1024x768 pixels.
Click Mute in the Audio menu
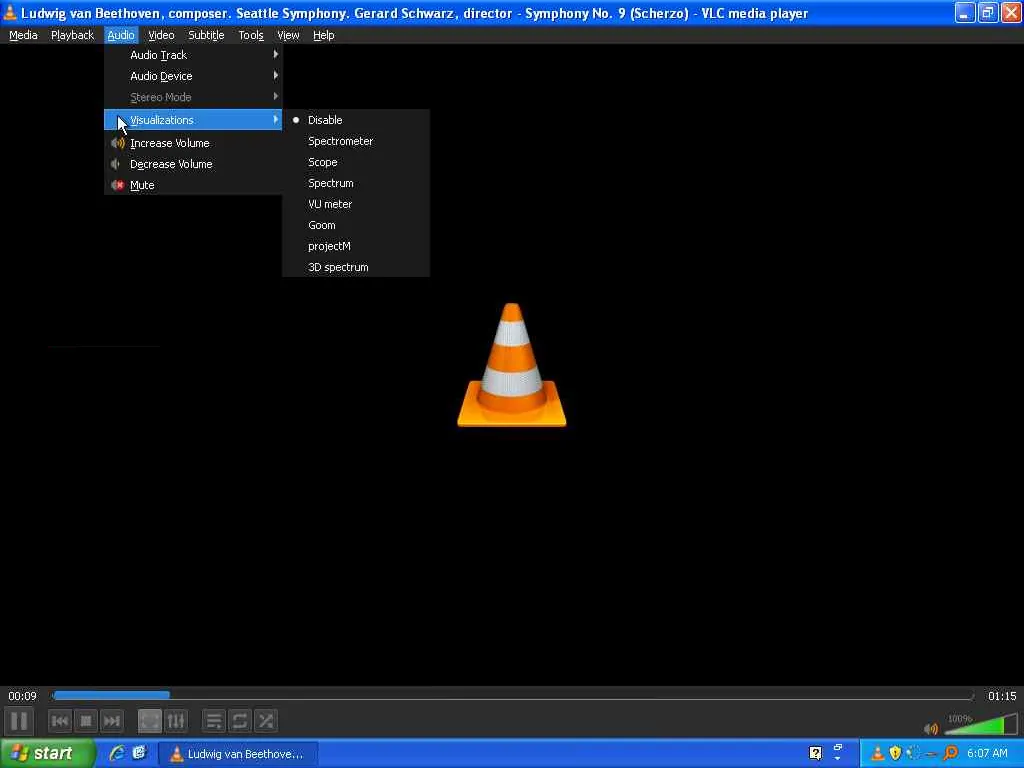193,185
